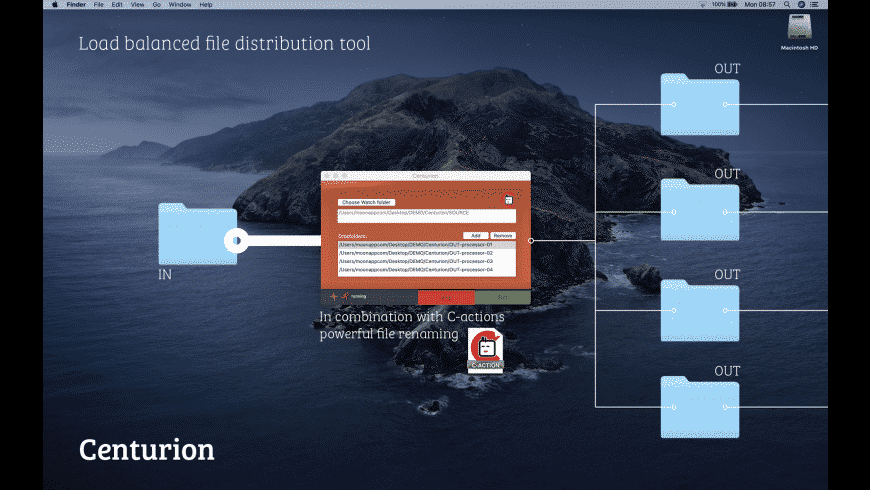Open Siri from the menu bar
Screen dimensions: 870x490
click(801, 4)
